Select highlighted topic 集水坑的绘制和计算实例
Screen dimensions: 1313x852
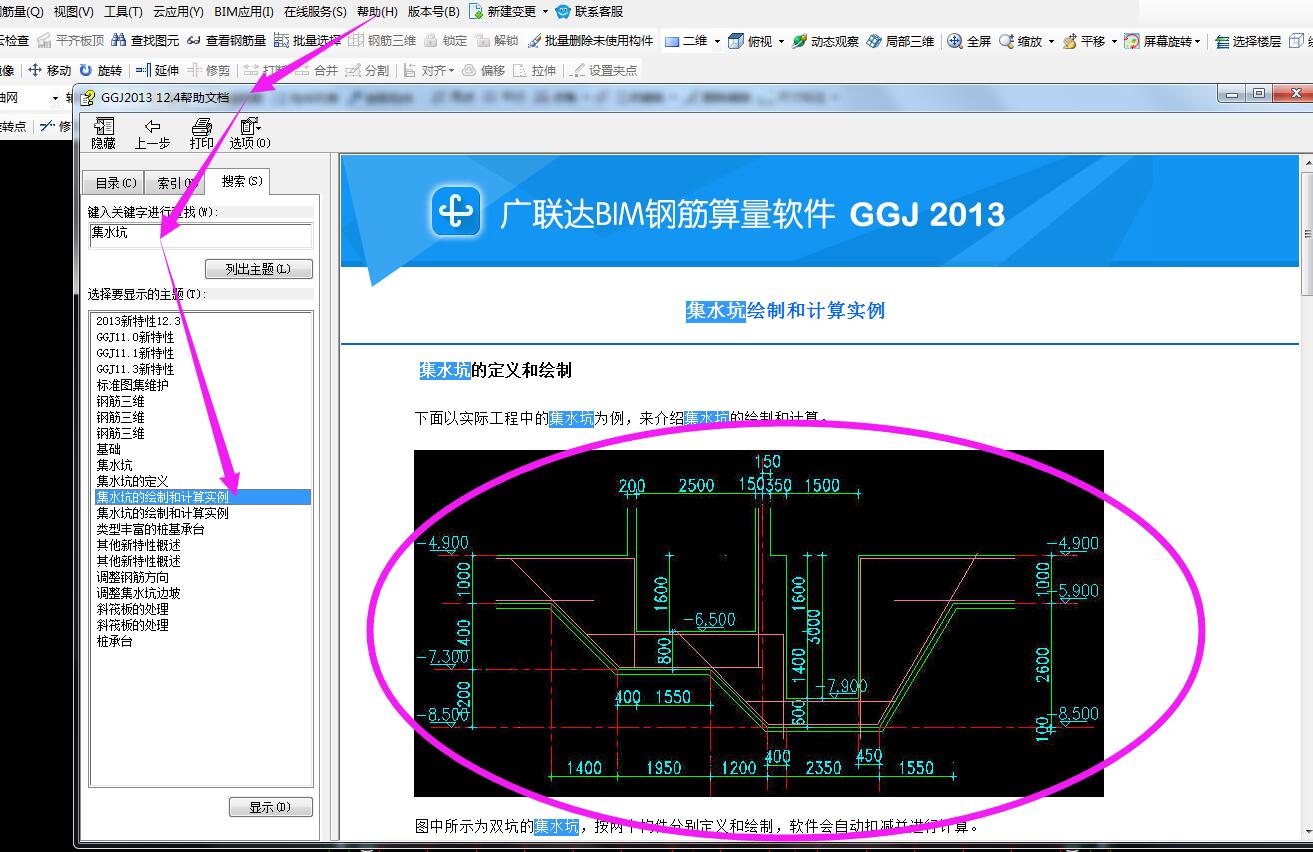click(202, 497)
